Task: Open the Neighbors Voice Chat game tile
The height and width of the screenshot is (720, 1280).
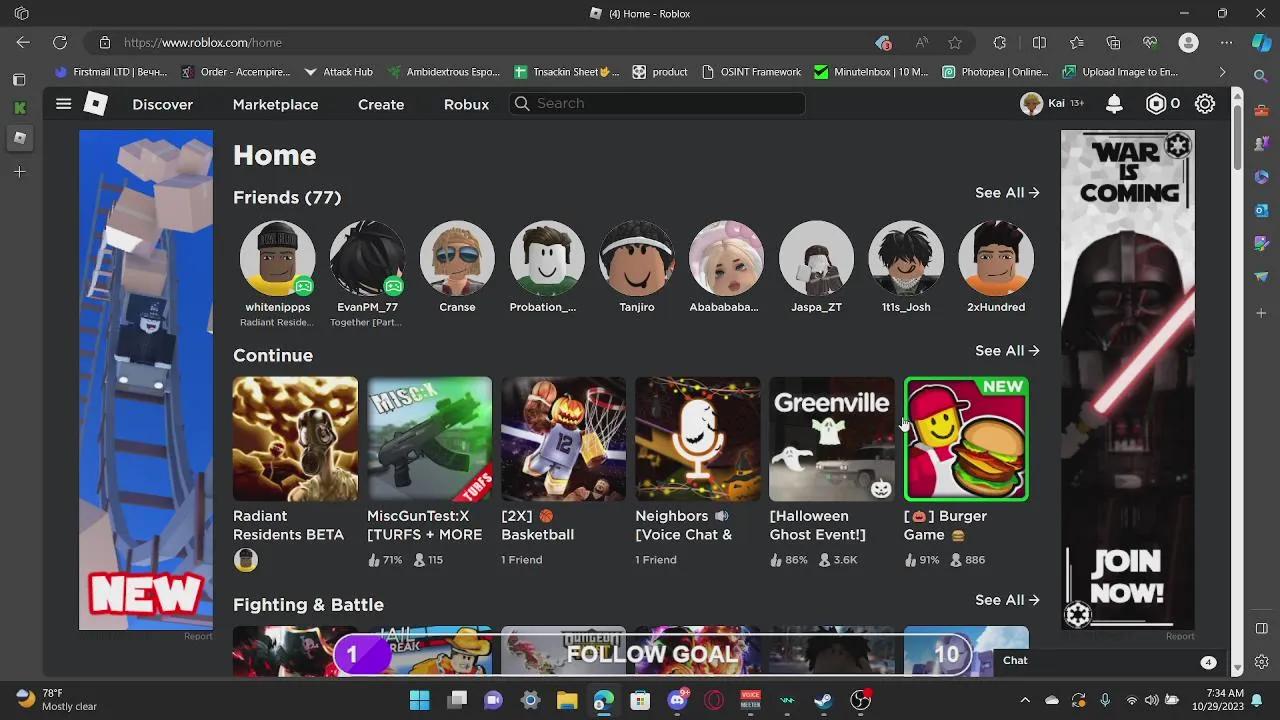Action: [697, 439]
